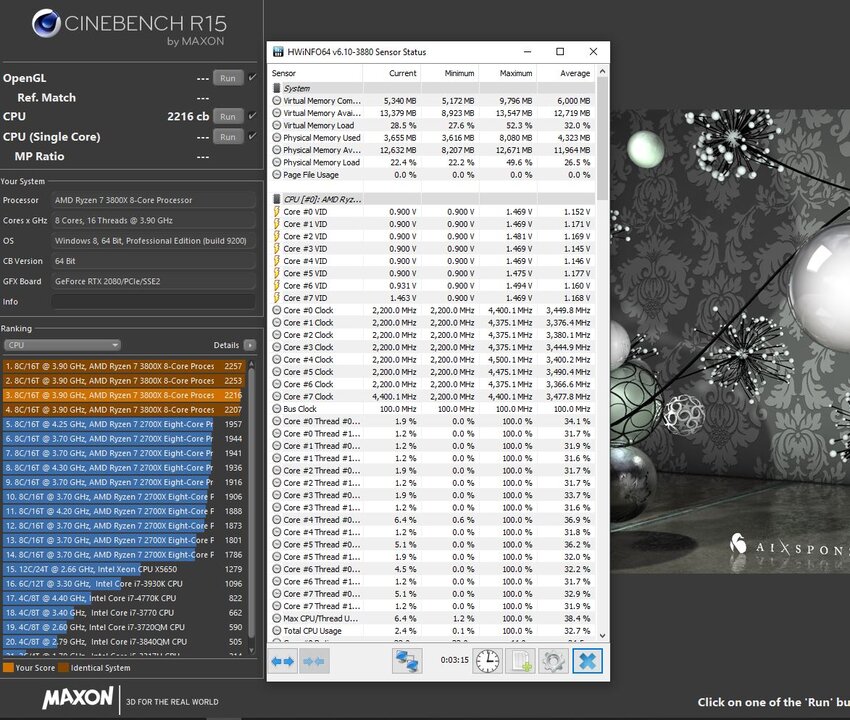The width and height of the screenshot is (850, 720).
Task: Click the HWiNFO scrollbar down arrow
Action: coord(602,635)
